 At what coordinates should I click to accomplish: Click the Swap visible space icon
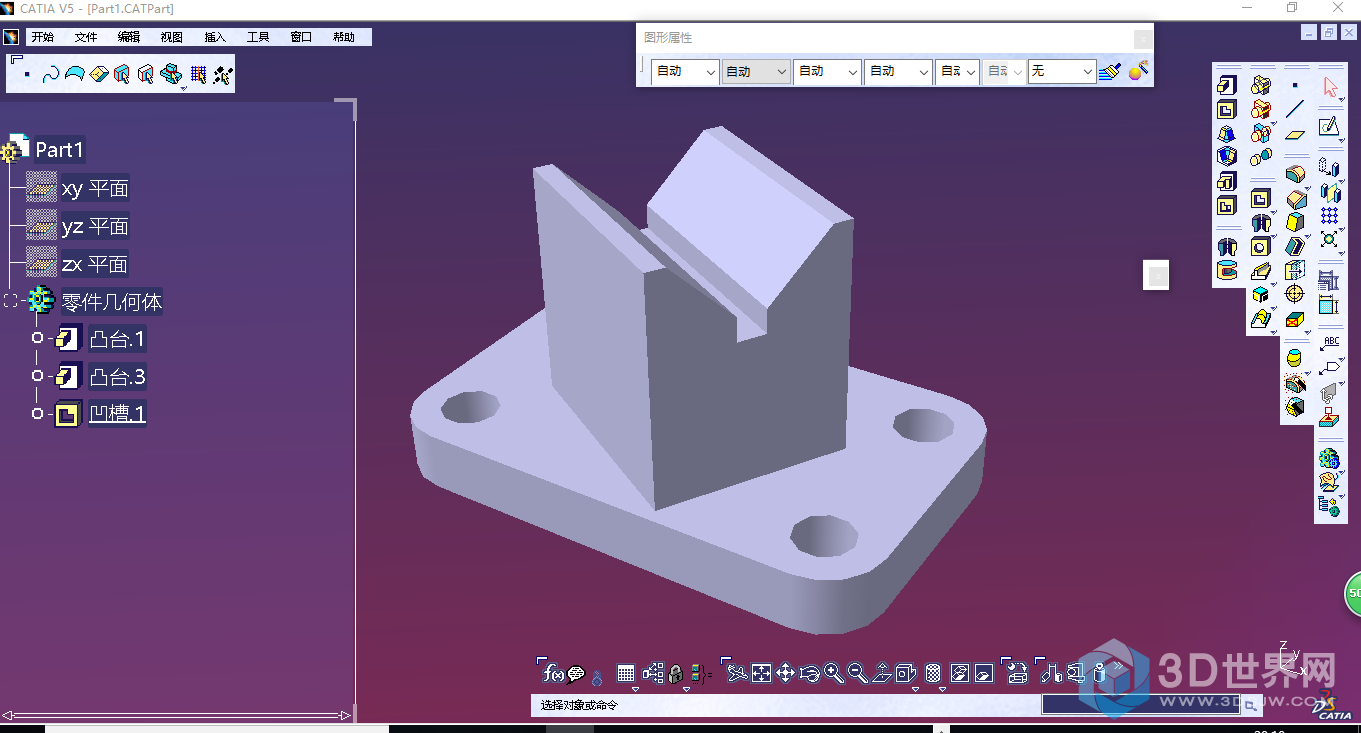tap(983, 673)
